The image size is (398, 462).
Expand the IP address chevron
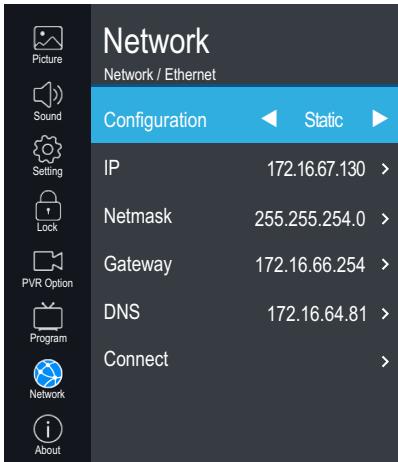pos(385,169)
